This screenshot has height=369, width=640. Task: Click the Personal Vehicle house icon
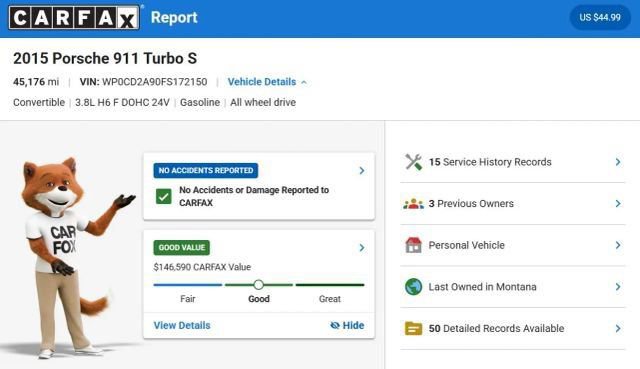point(413,245)
